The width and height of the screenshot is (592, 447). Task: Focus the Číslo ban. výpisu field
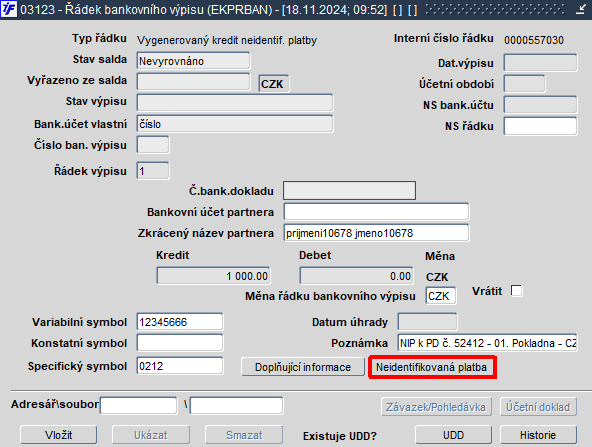[x=153, y=145]
